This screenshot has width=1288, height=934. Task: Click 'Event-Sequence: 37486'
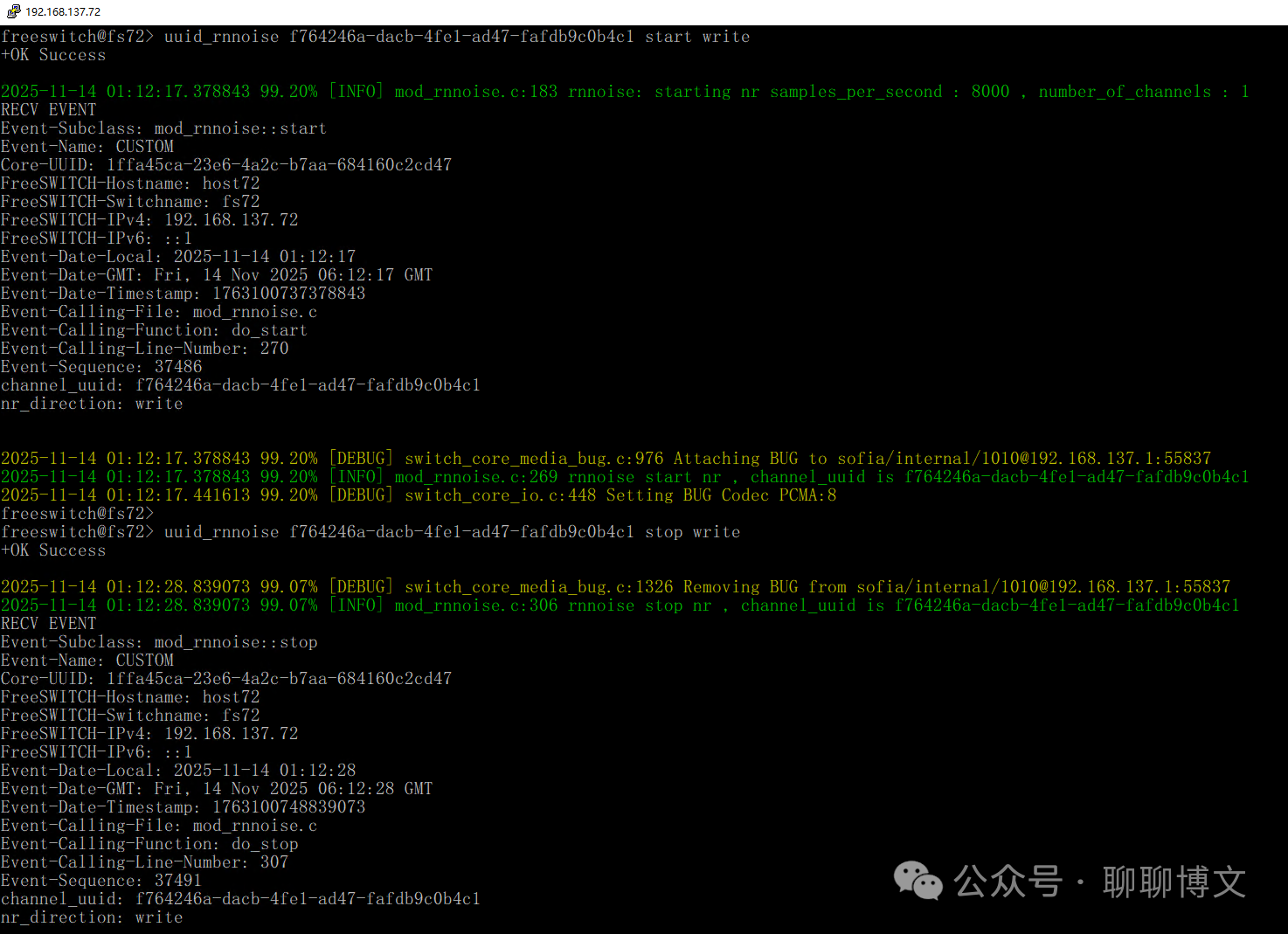click(101, 367)
